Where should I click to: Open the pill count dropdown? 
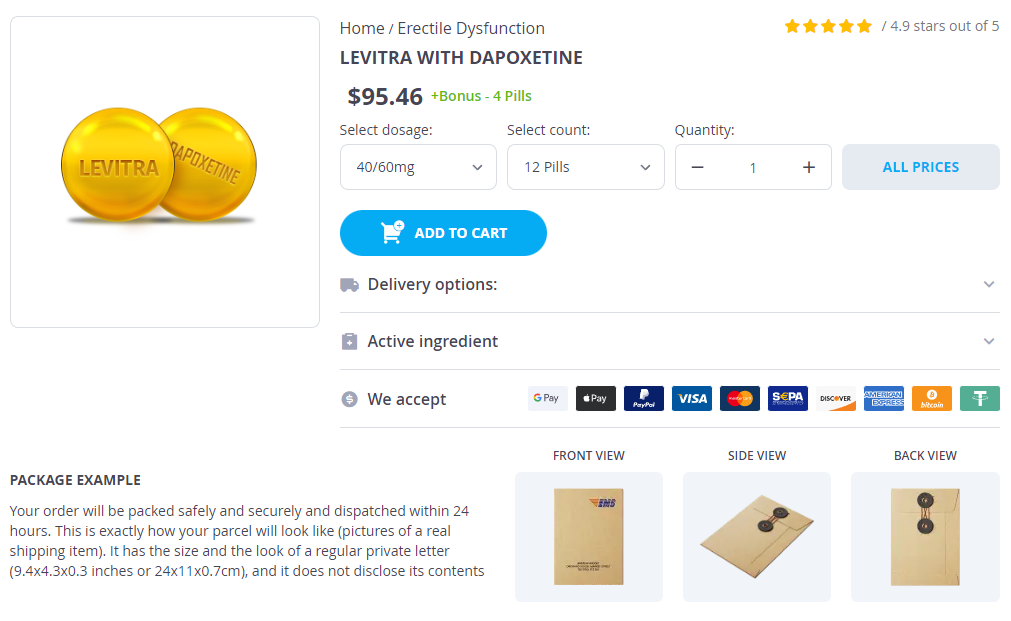pyautogui.click(x=585, y=167)
